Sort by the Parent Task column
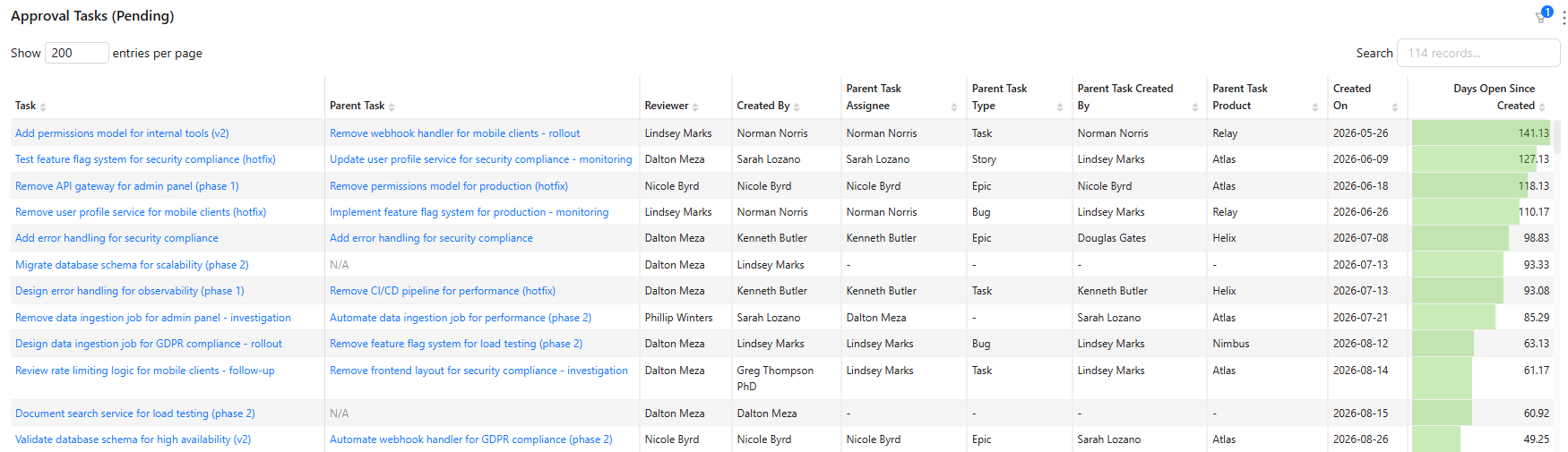This screenshot has height=452, width=1568. click(392, 107)
